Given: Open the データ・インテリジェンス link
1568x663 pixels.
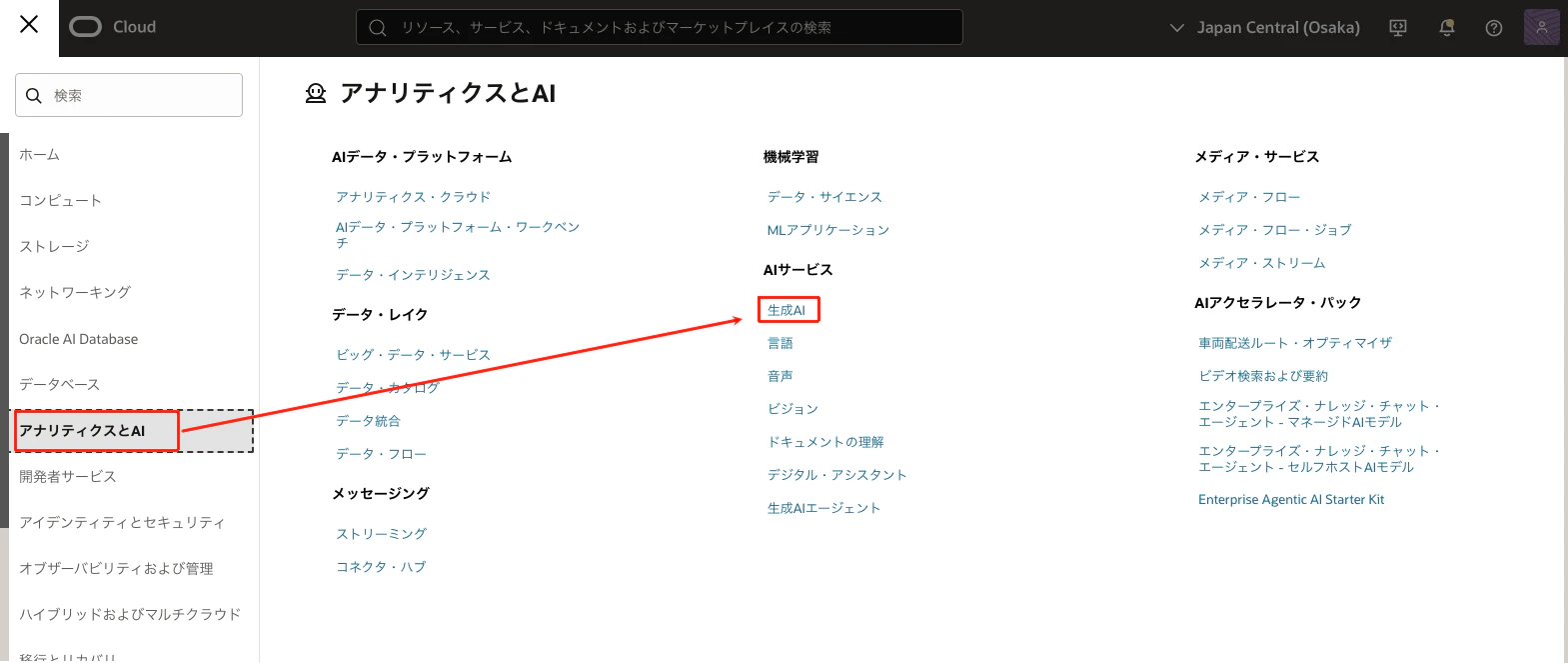Looking at the screenshot, I should click(413, 275).
